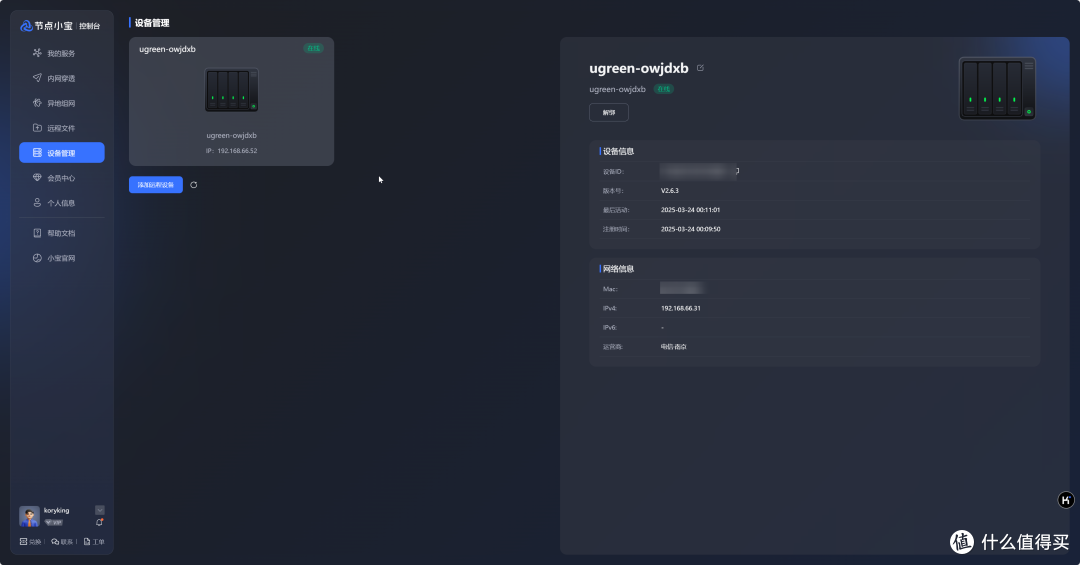The image size is (1080, 565).
Task: Open 我的服务 in the sidebar
Action: [61, 53]
